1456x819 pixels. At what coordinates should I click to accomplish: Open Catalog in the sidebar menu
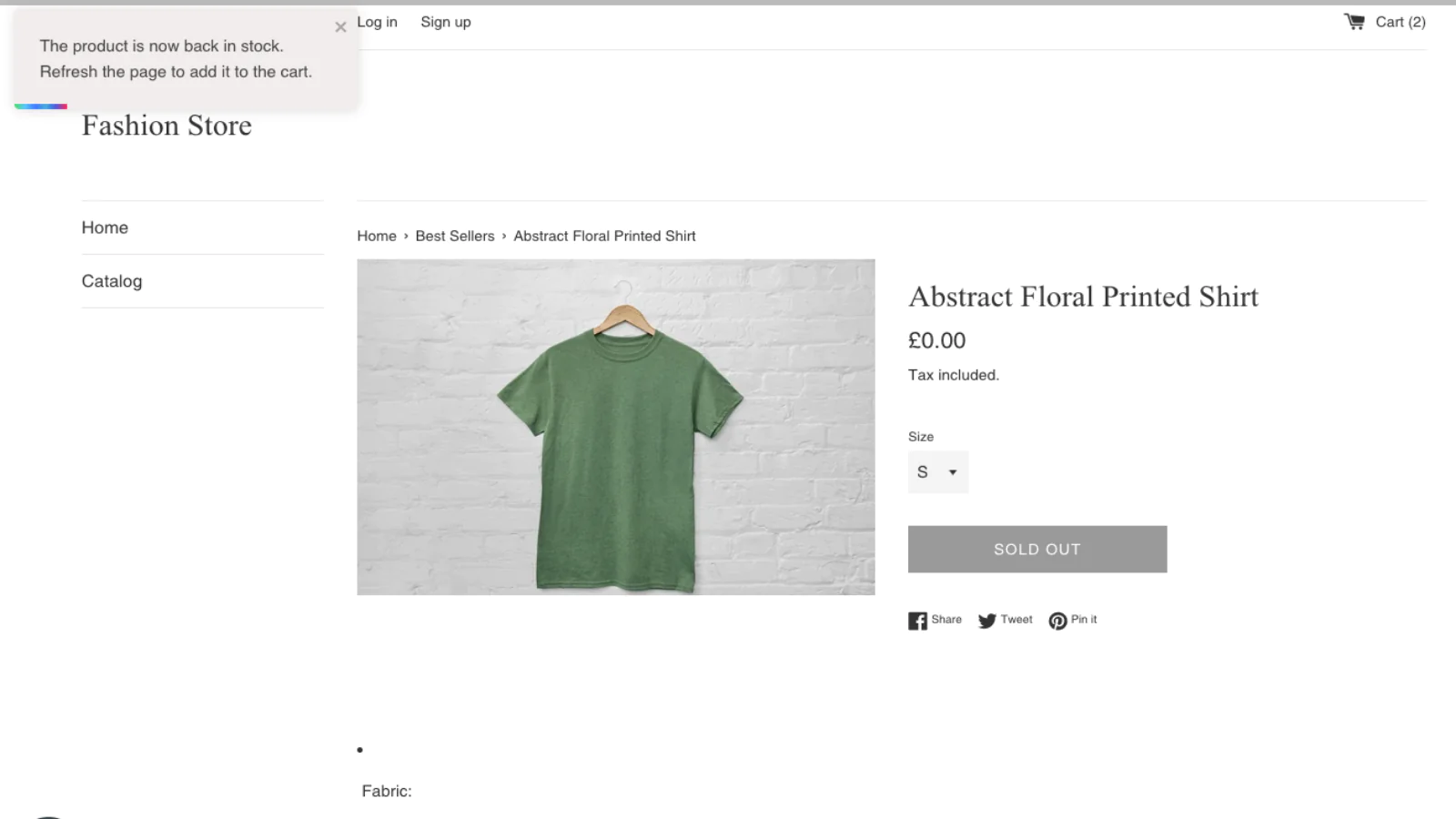(112, 281)
